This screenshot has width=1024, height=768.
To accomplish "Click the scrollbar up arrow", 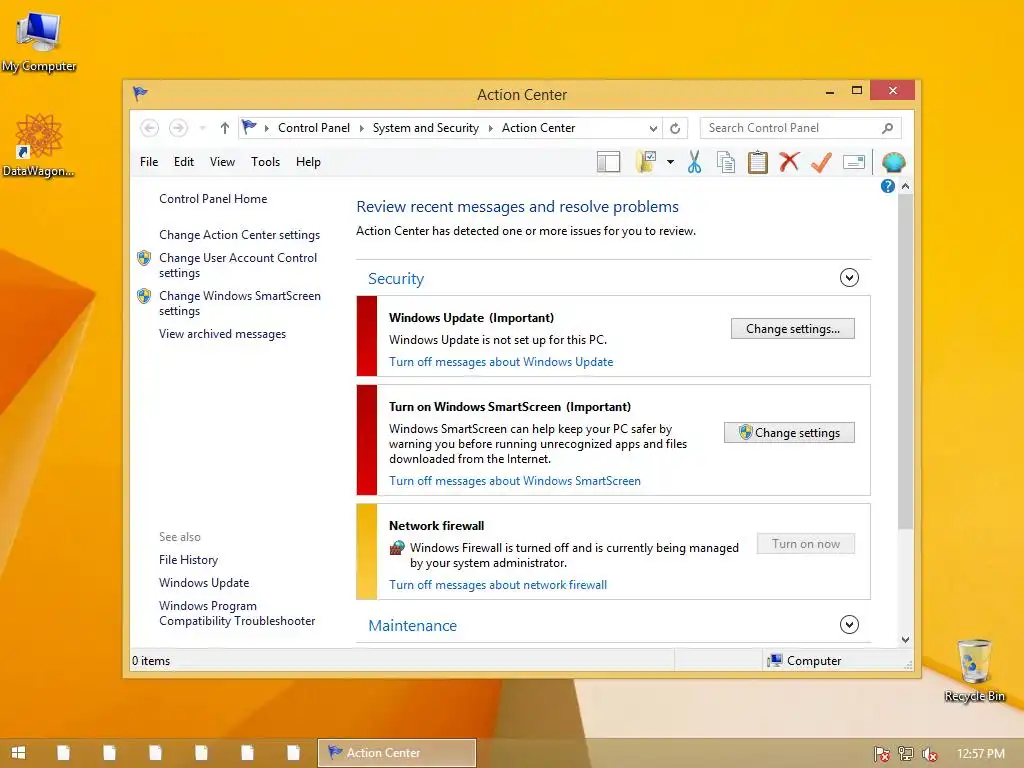I will pyautogui.click(x=905, y=186).
